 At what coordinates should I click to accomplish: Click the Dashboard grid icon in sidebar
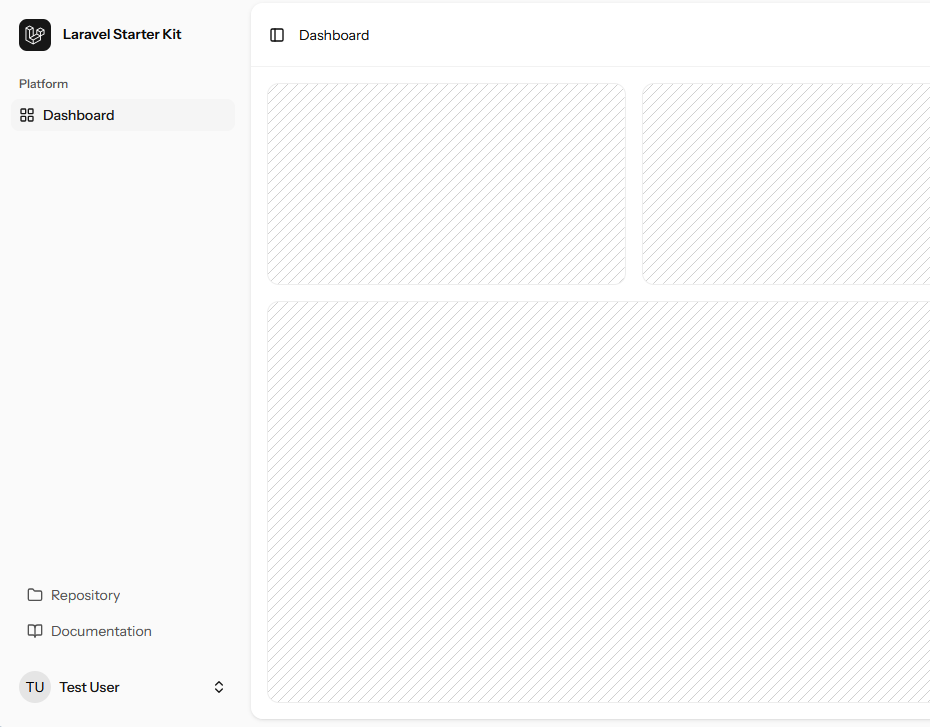(27, 115)
